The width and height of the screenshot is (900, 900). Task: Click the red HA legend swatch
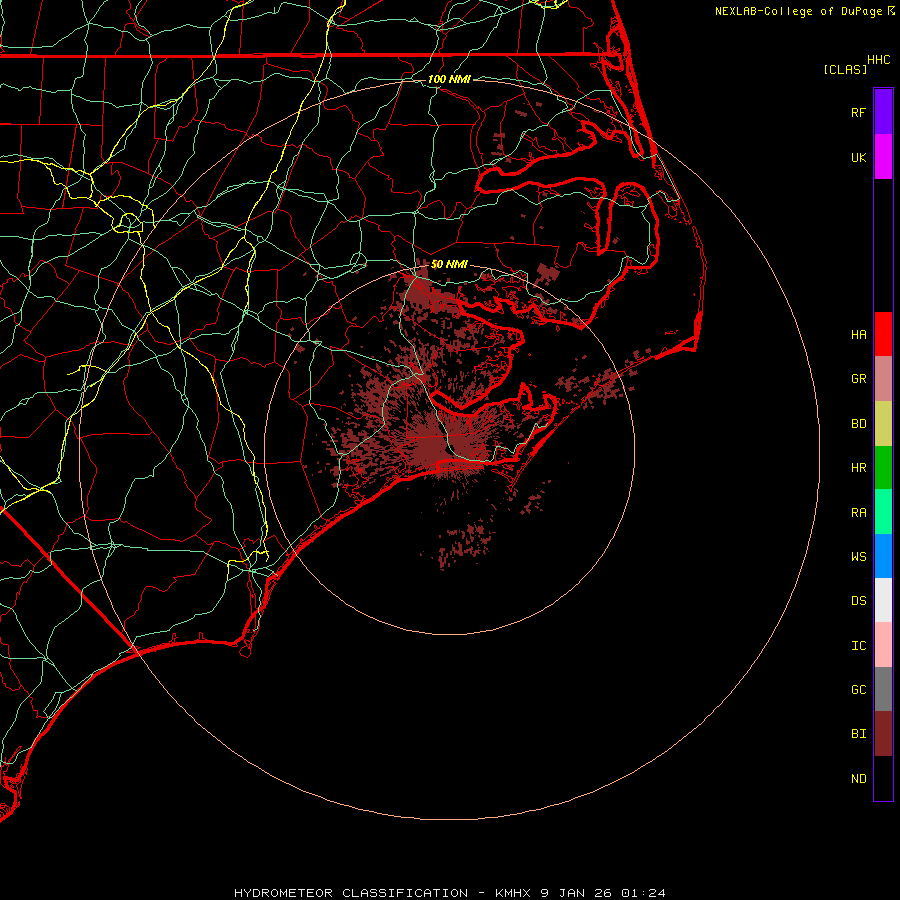click(883, 334)
